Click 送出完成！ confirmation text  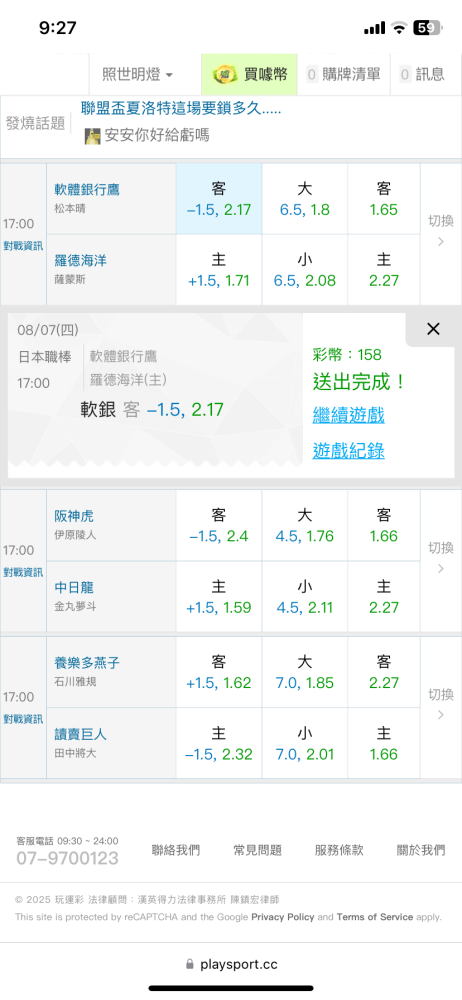(359, 382)
